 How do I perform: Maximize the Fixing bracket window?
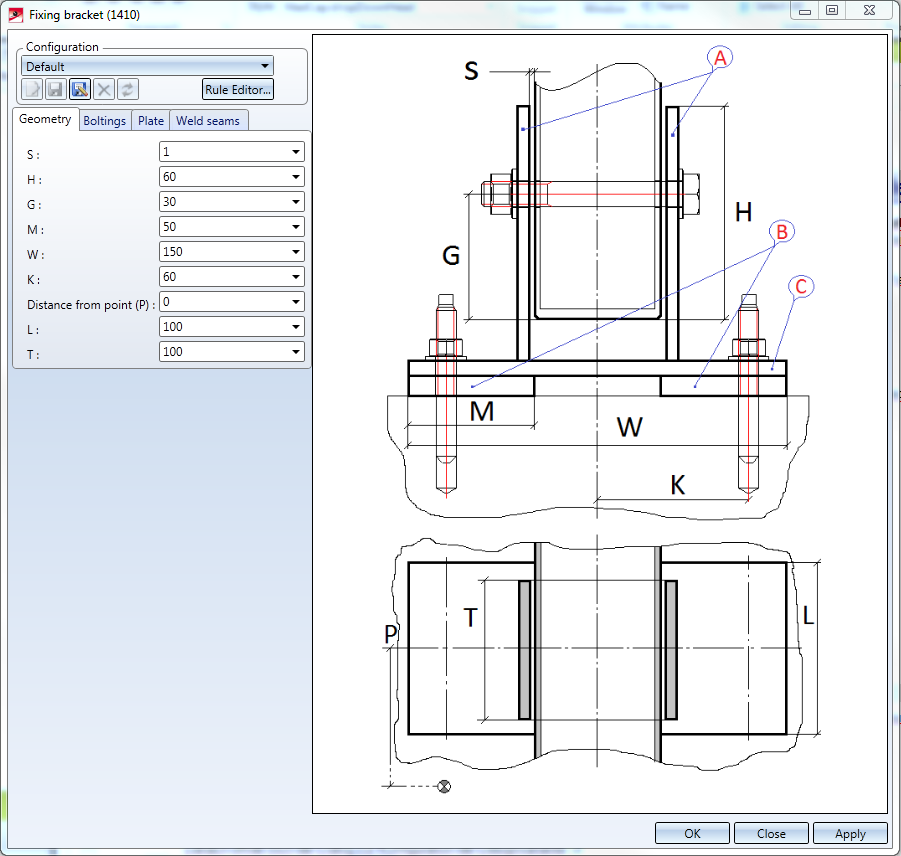(x=832, y=10)
